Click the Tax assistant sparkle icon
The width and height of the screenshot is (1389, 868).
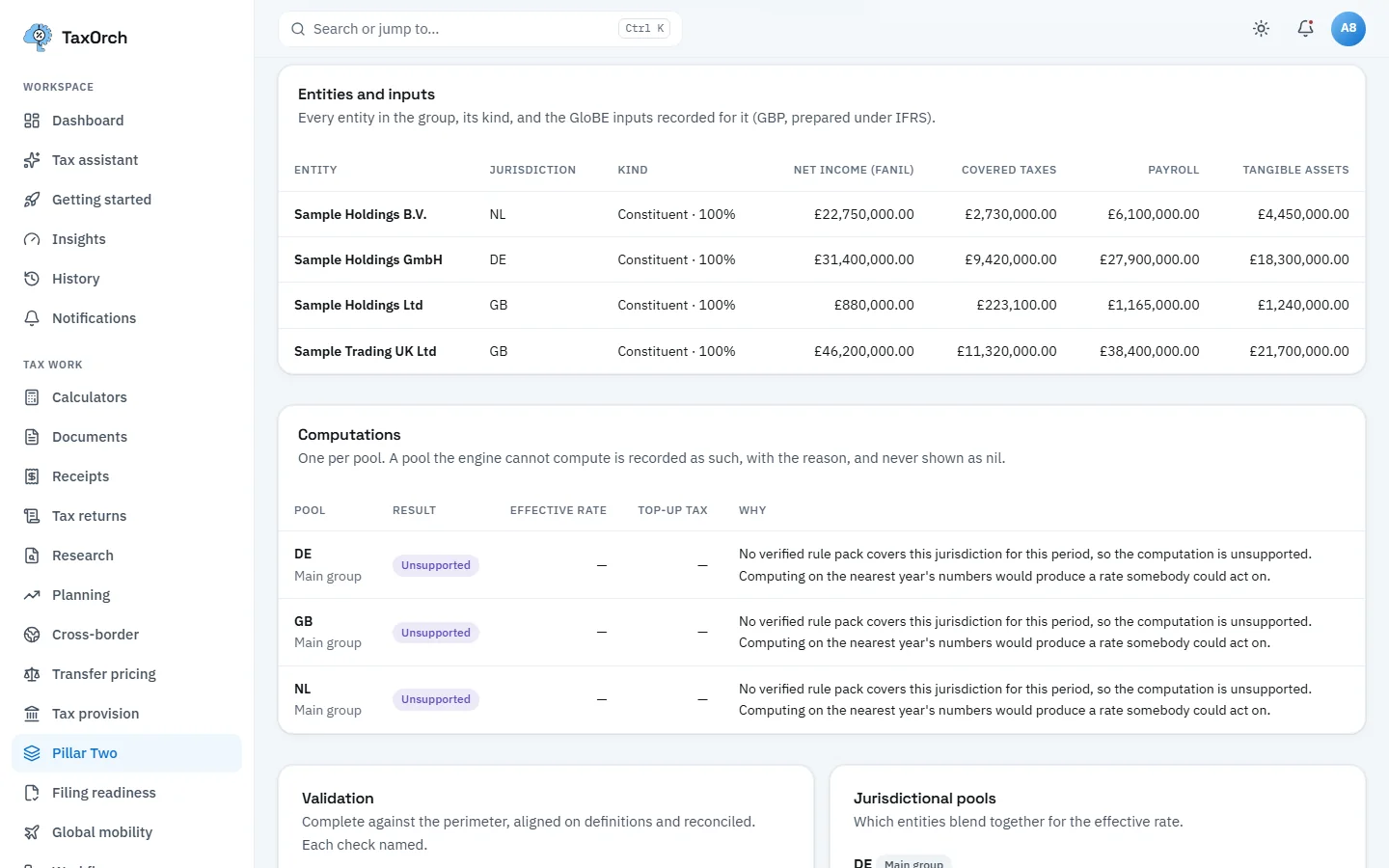pos(32,160)
